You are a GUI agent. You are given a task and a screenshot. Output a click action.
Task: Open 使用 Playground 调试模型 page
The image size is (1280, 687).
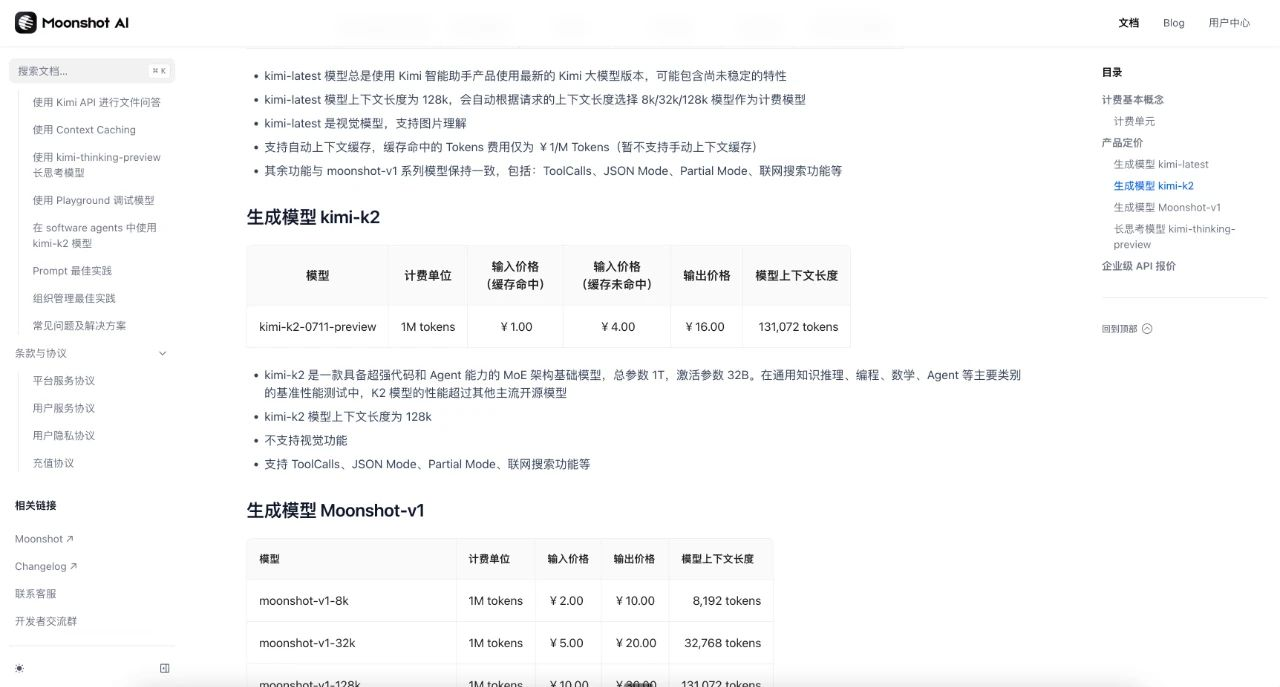click(93, 200)
